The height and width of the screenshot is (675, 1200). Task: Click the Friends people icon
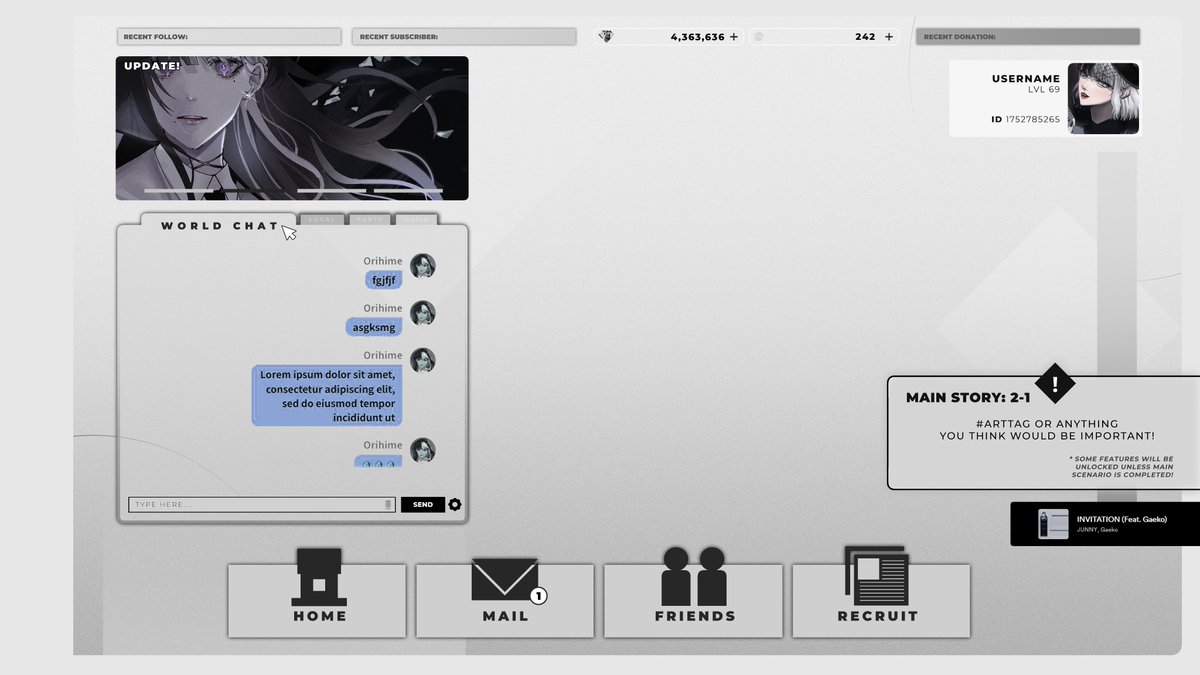pos(693,576)
